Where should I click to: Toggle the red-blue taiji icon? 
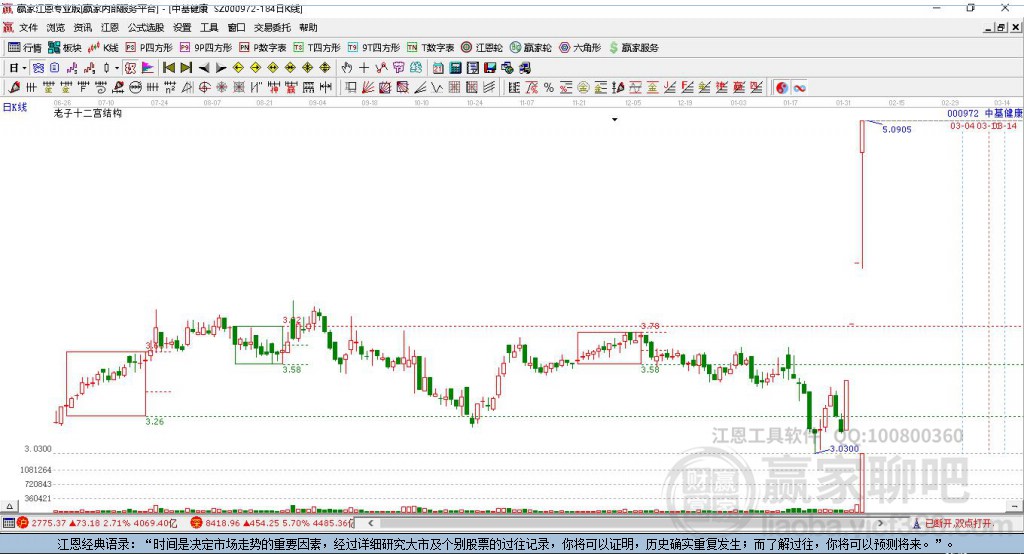(782, 88)
